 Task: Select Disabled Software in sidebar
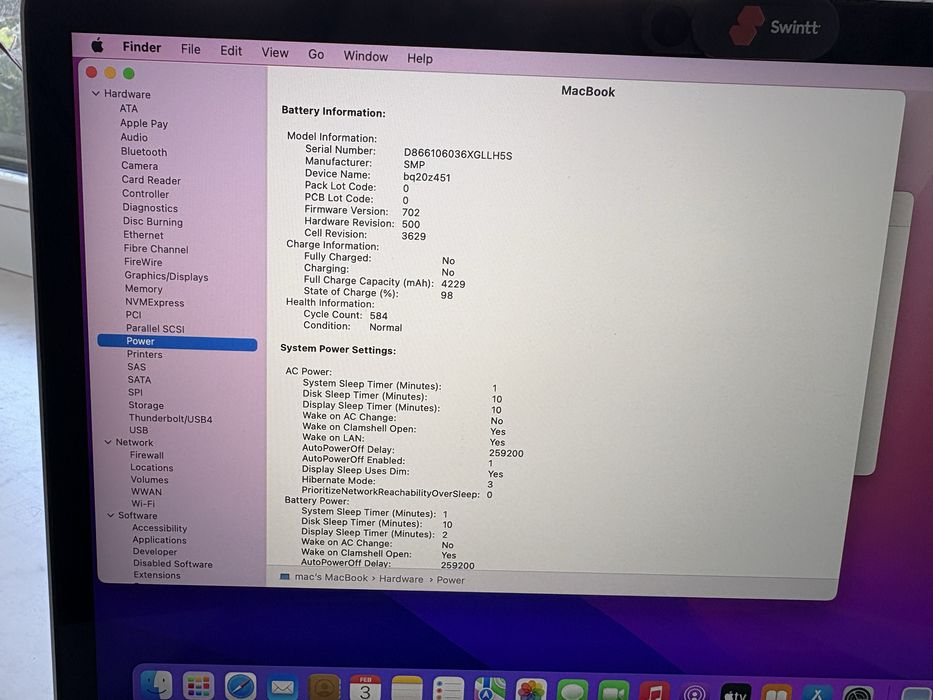173,564
